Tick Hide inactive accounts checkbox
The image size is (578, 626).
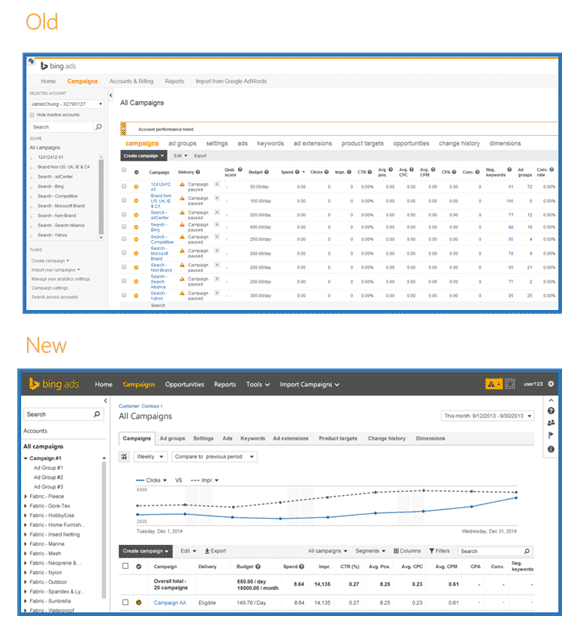(32, 115)
